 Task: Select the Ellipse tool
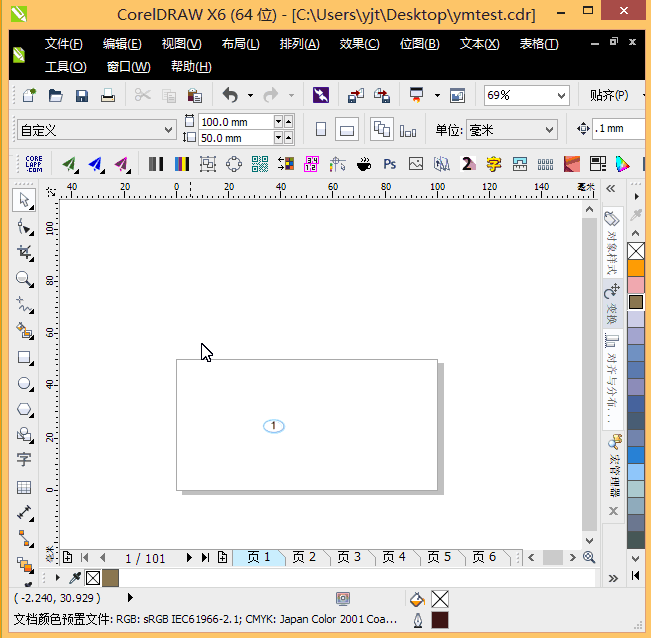(x=24, y=384)
